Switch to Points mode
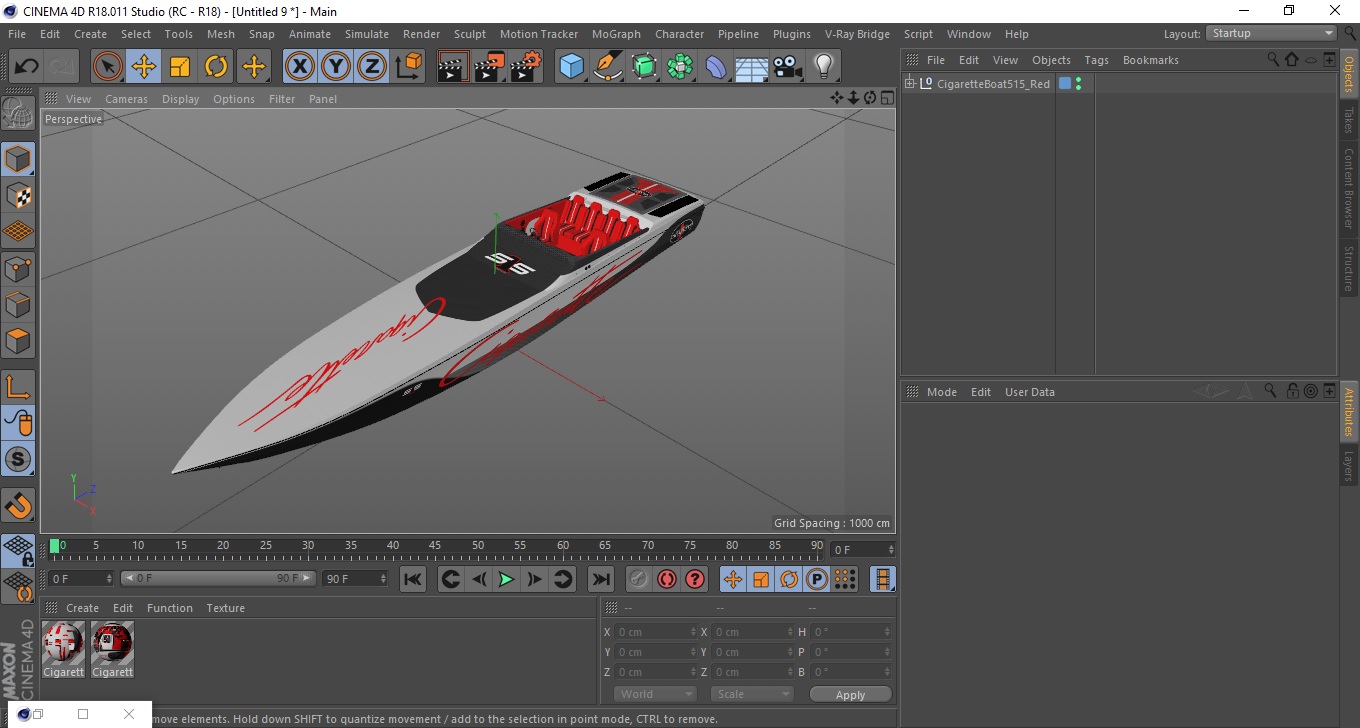This screenshot has height=728, width=1360. pos(18,268)
